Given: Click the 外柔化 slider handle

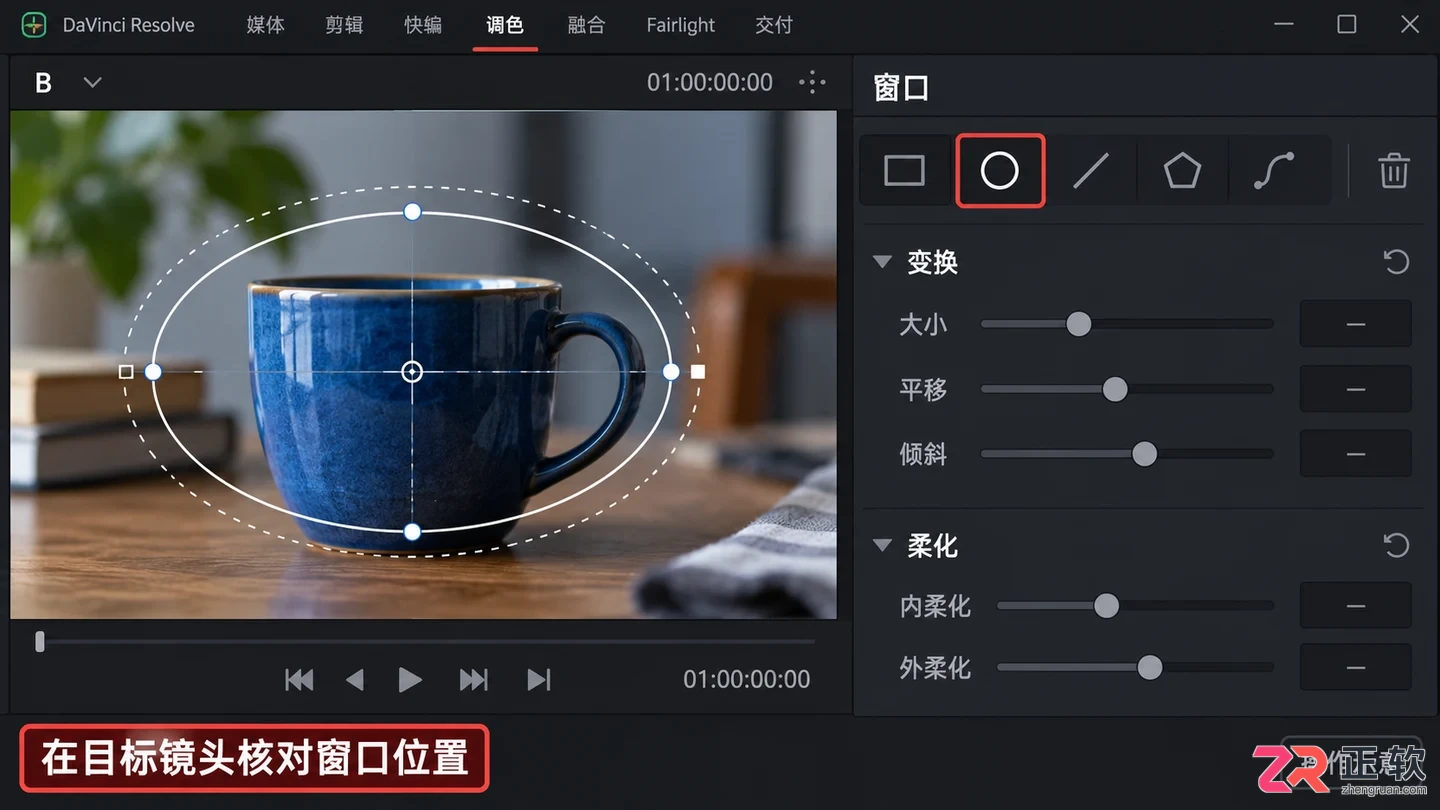Looking at the screenshot, I should (1150, 667).
